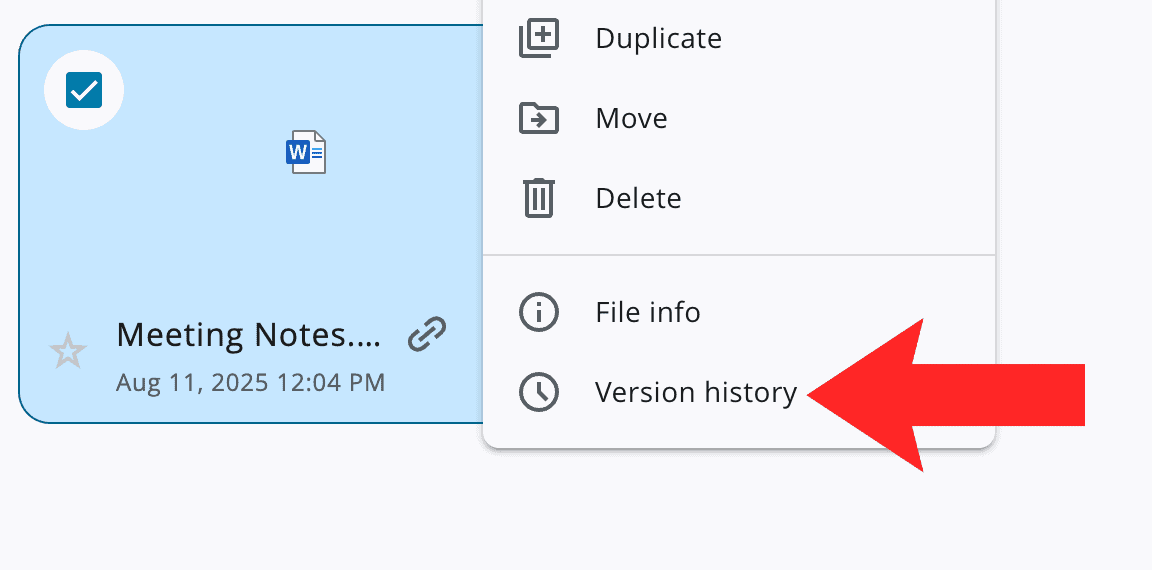1152x570 pixels.
Task: Choose the Delete menu entry
Action: coord(638,198)
